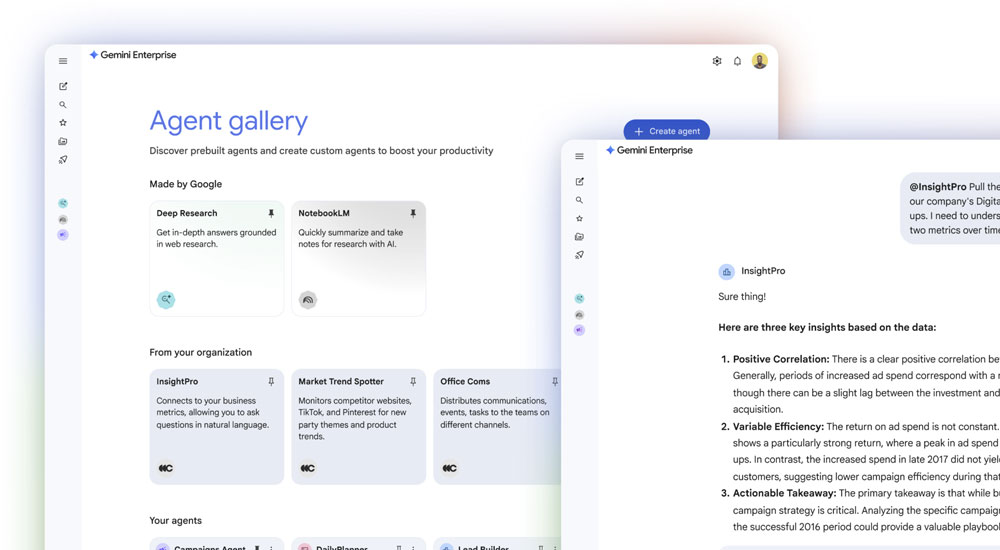Open hamburger menu in chat window
The width and height of the screenshot is (1000, 550).
(x=579, y=156)
